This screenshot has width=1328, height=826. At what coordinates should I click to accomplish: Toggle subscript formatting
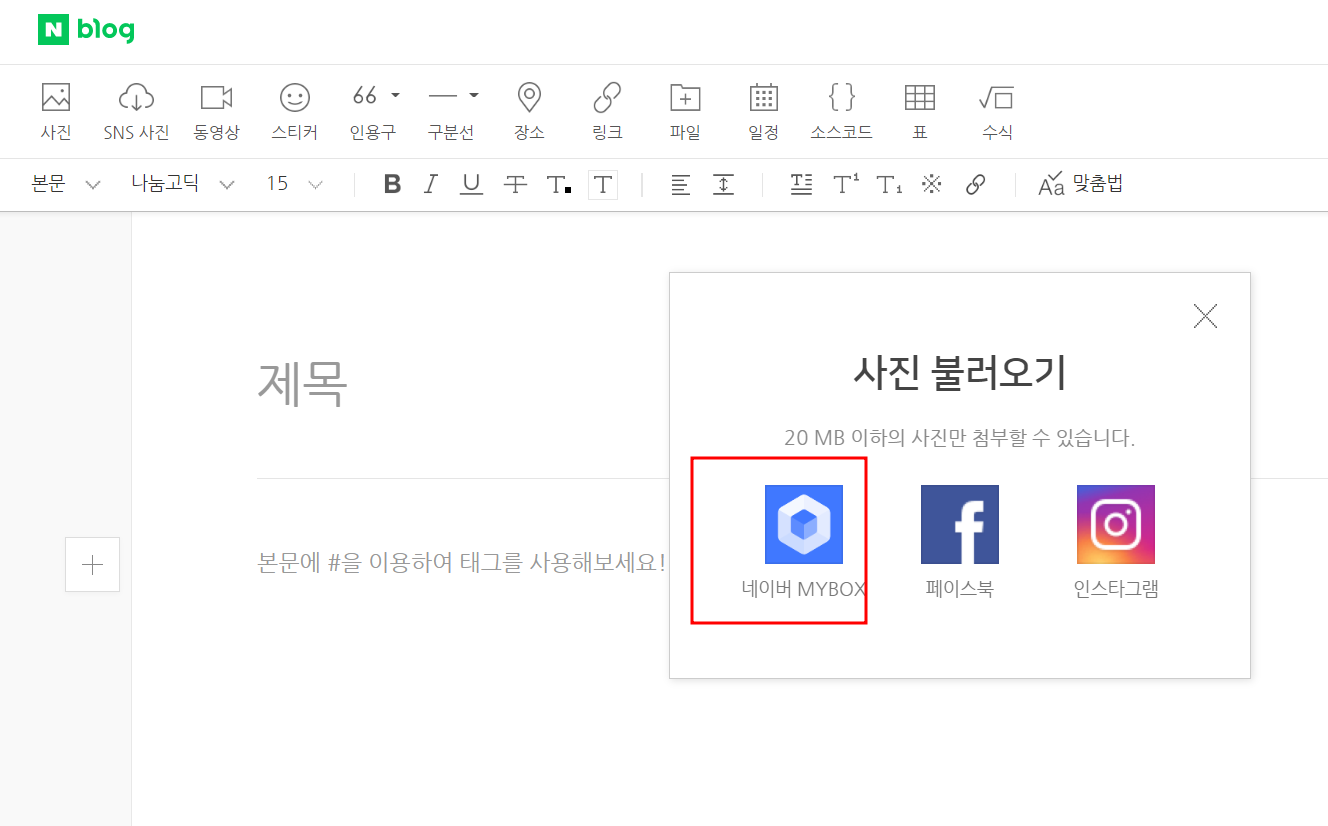pos(889,184)
